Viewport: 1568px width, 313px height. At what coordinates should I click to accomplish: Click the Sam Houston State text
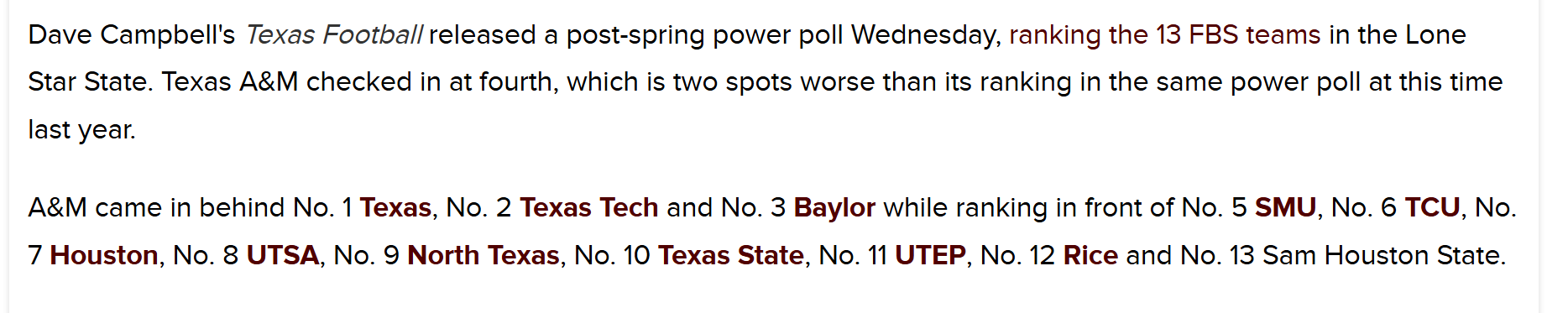[1383, 255]
